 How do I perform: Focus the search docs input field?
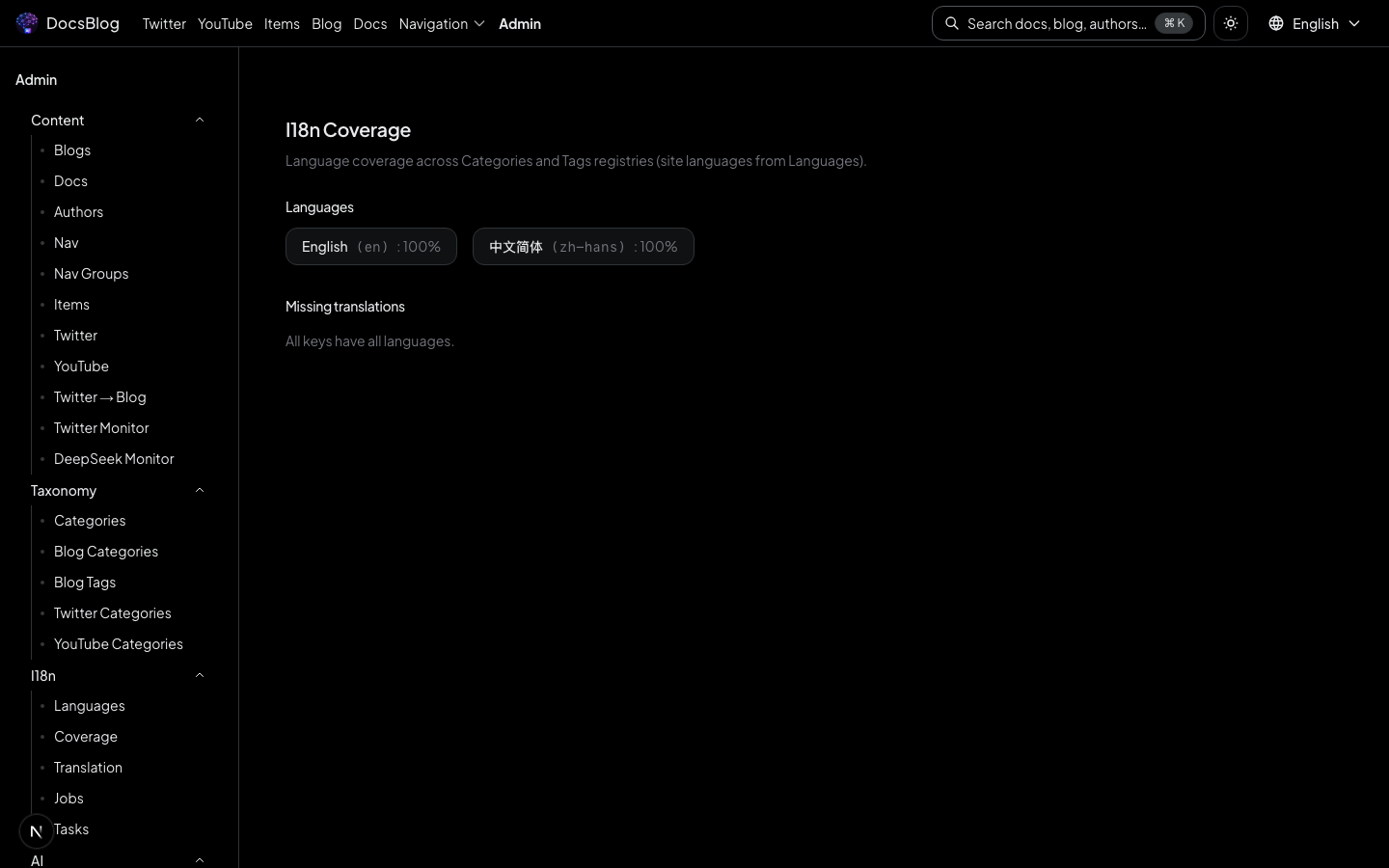coord(1056,23)
